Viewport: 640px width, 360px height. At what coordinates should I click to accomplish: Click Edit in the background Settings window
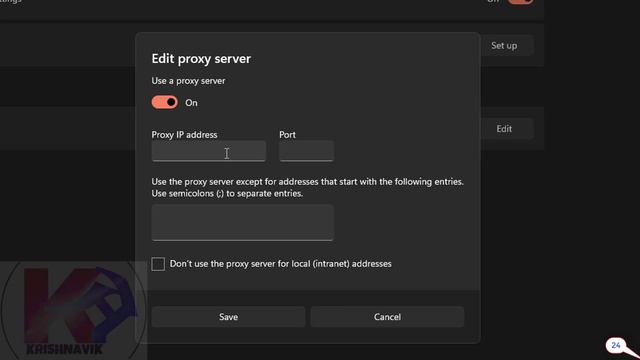(x=504, y=129)
